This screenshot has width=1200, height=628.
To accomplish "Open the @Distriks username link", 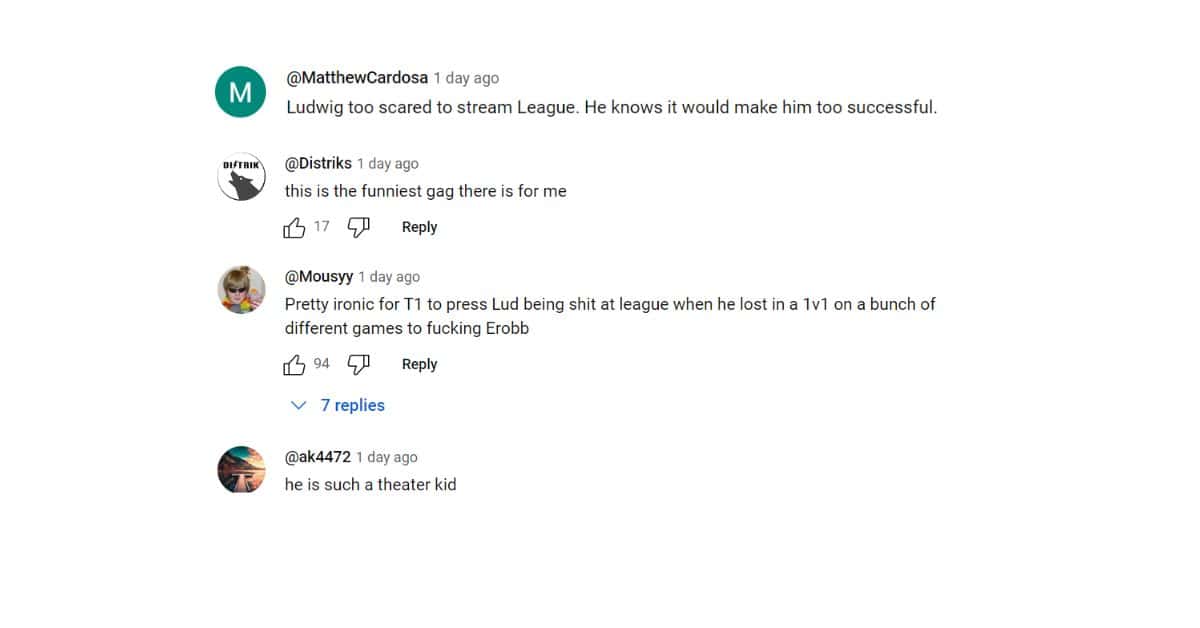I will click(x=318, y=163).
